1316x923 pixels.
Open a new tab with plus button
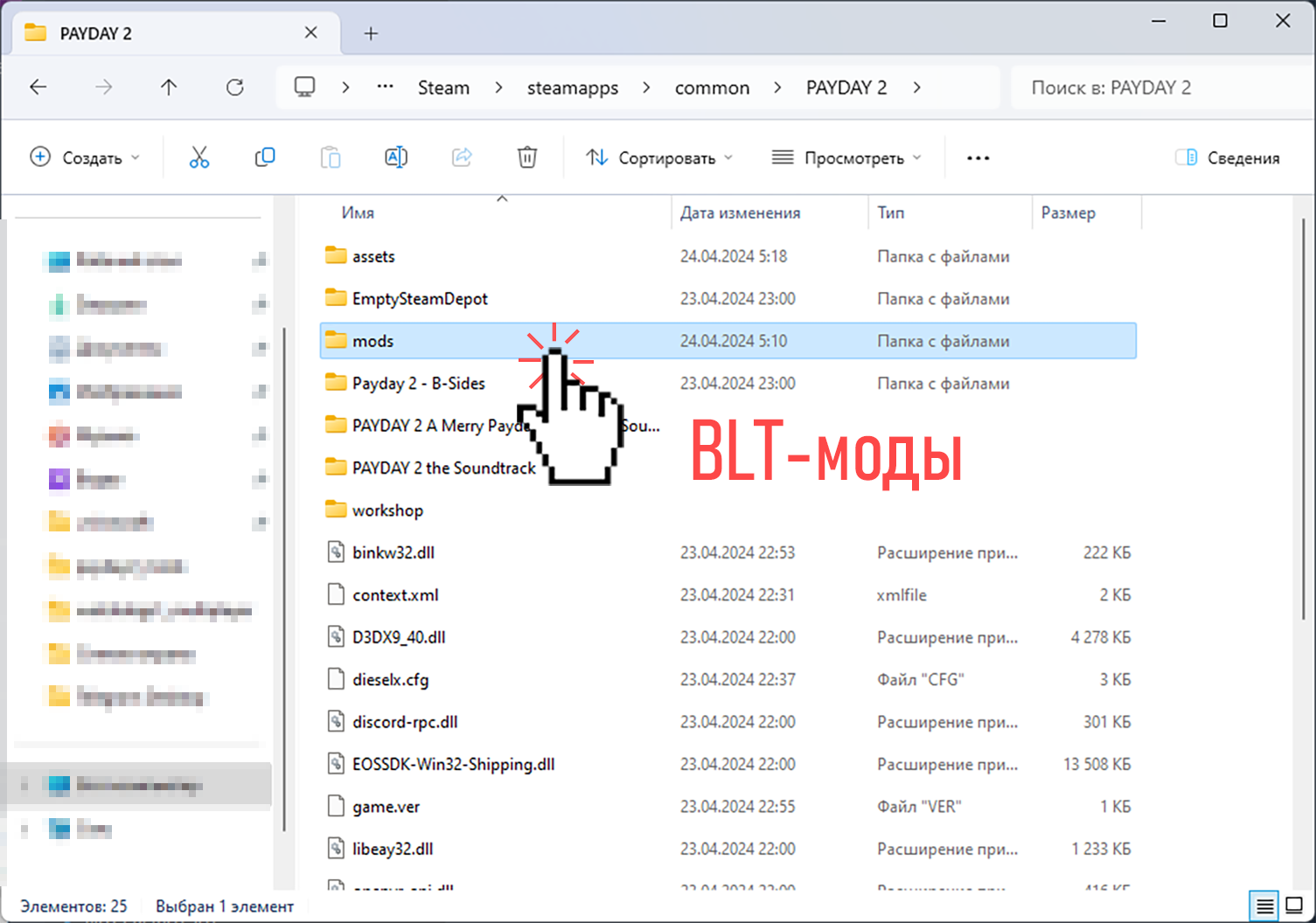point(371,33)
